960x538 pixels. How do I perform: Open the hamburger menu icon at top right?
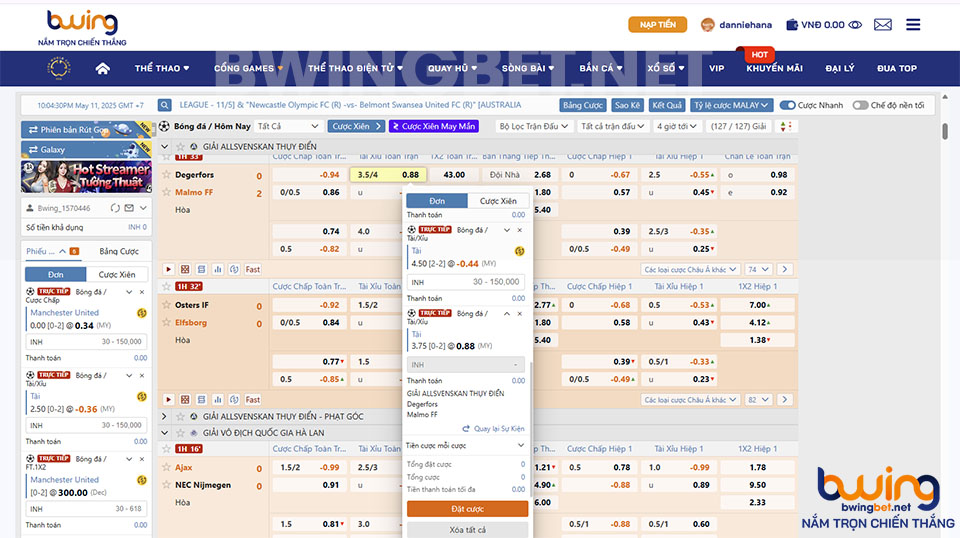(913, 25)
